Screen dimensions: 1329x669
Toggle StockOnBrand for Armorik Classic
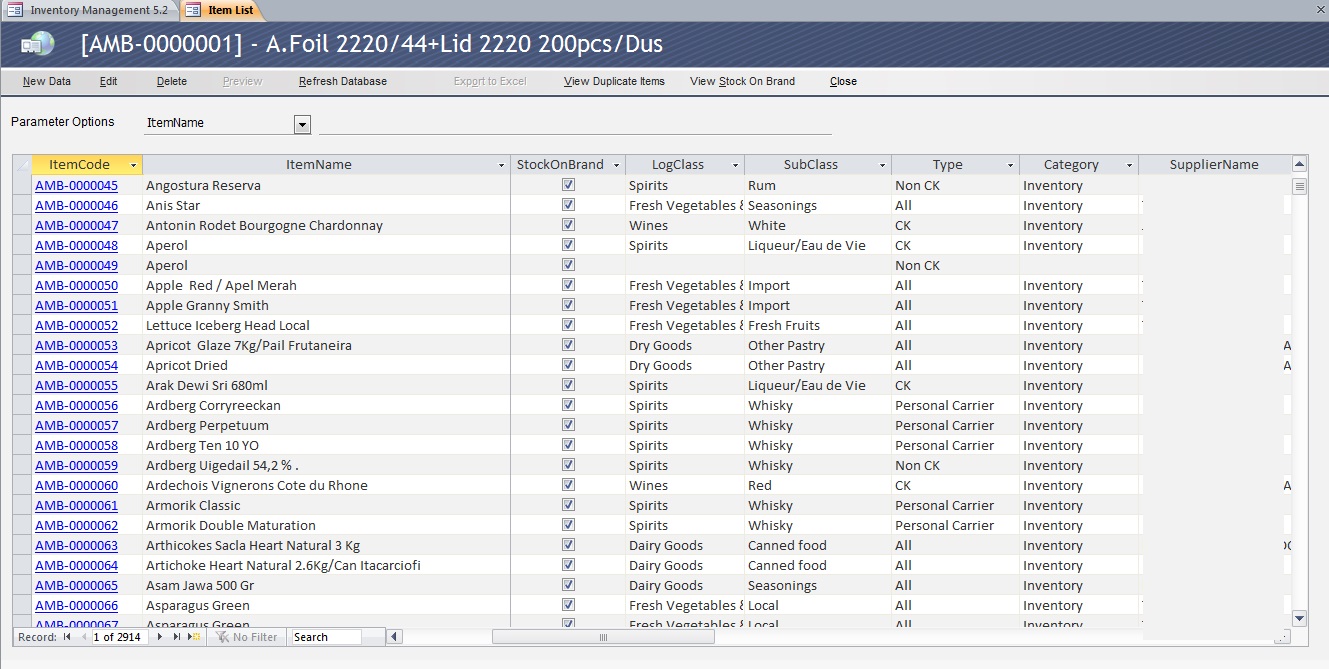(568, 505)
